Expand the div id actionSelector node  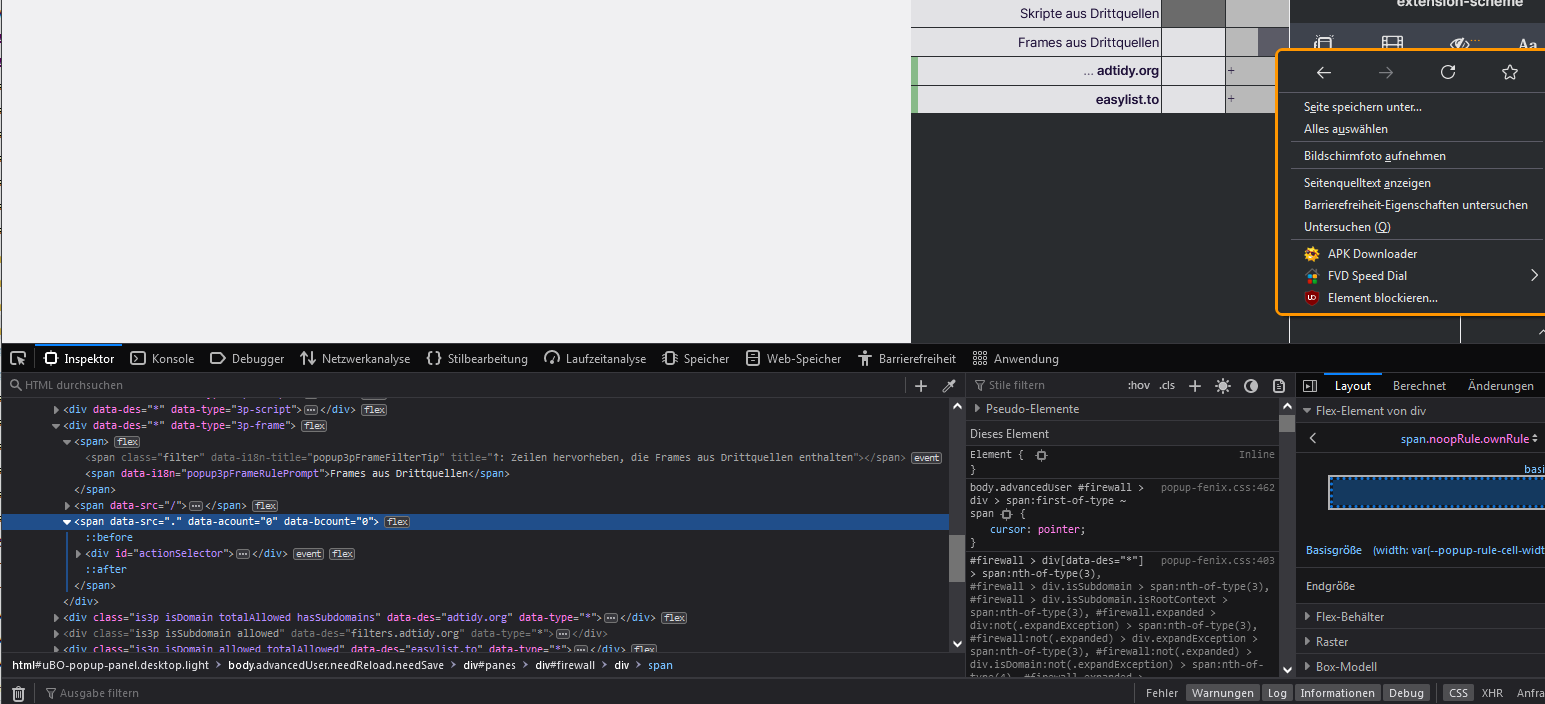79,554
